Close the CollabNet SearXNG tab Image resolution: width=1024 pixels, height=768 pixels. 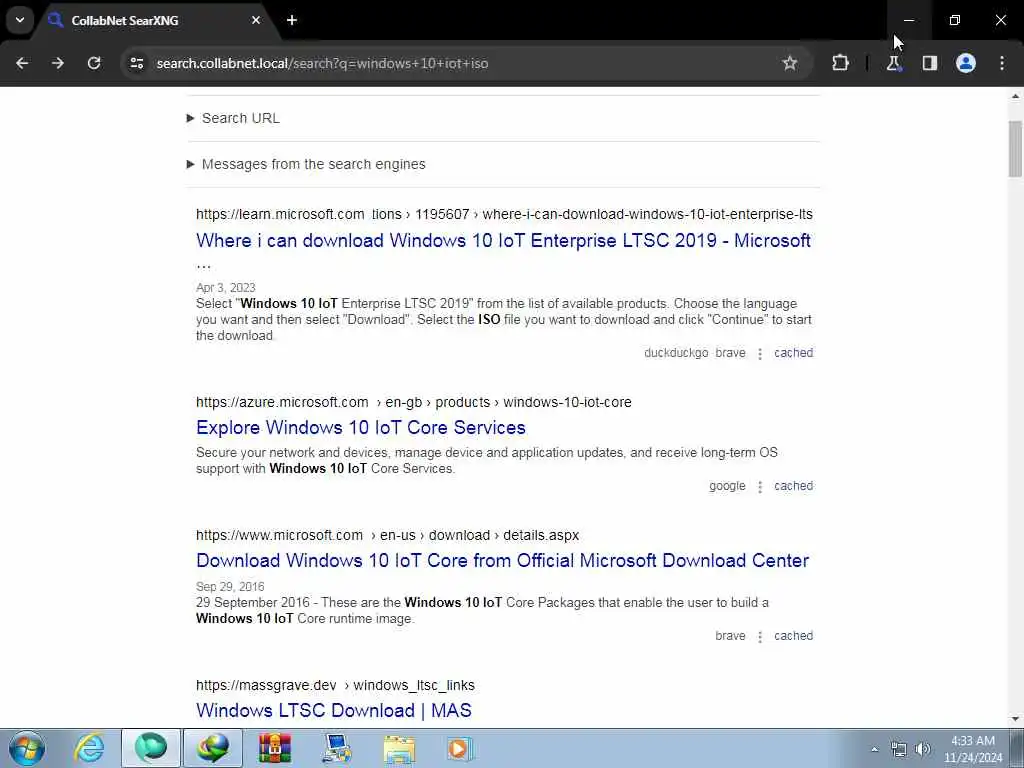tap(256, 20)
